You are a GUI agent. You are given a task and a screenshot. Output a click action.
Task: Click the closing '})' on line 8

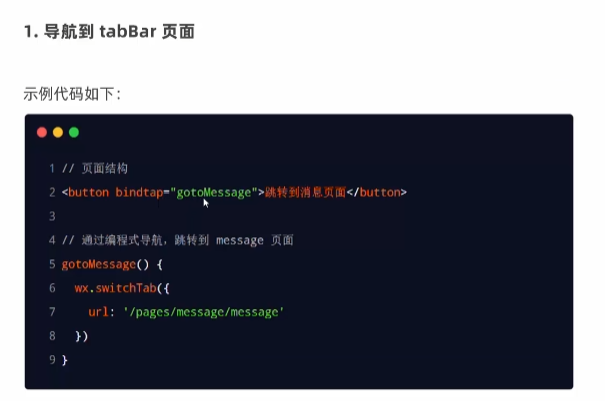pyautogui.click(x=81, y=336)
